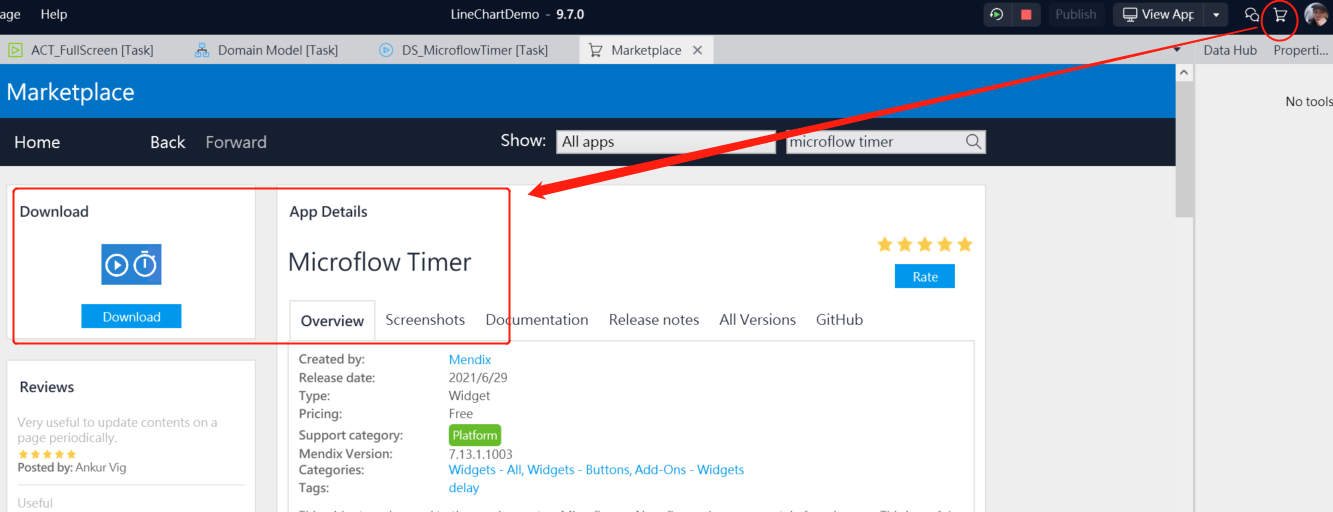Viewport: 1333px width, 512px height.
Task: Click the five-star rating beside Microflow Timer
Action: tap(925, 244)
